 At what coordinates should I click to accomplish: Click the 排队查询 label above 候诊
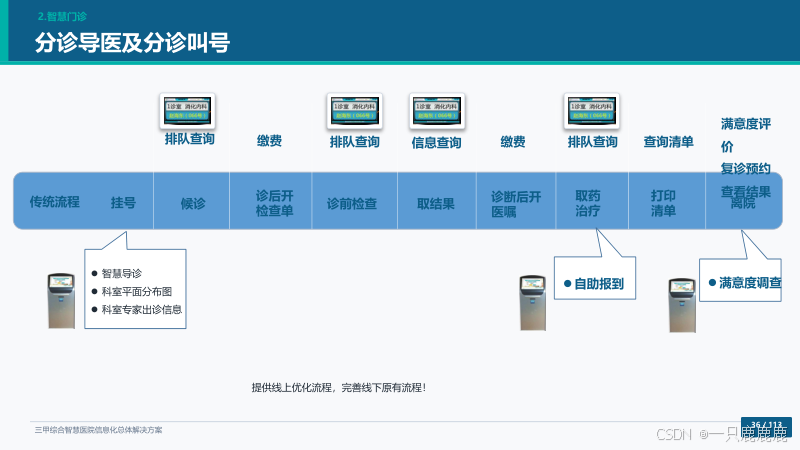tap(189, 139)
